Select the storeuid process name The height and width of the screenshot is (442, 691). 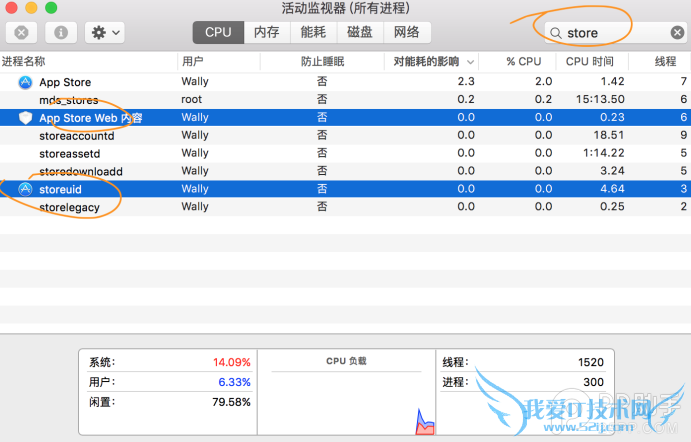pos(60,189)
